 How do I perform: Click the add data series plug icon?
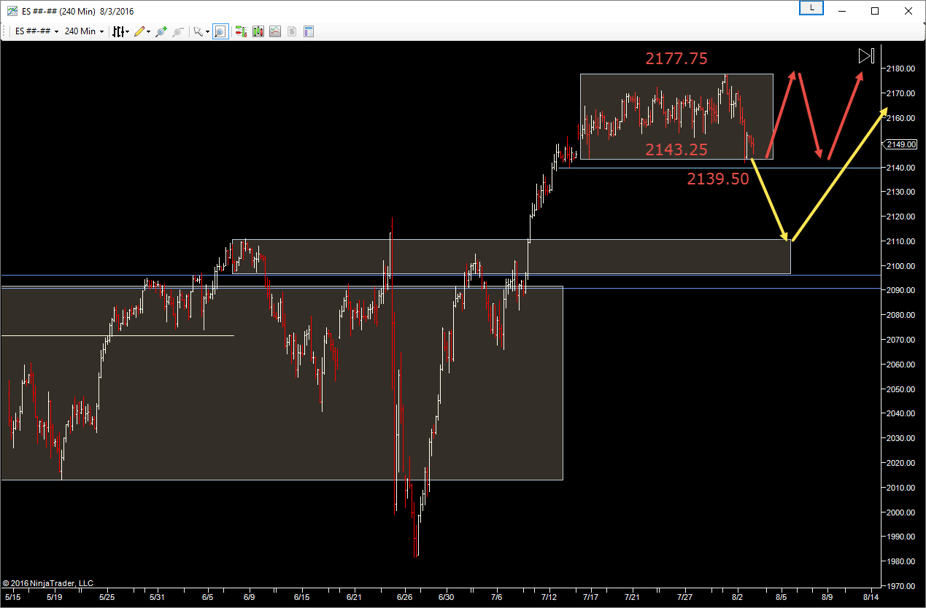(161, 31)
